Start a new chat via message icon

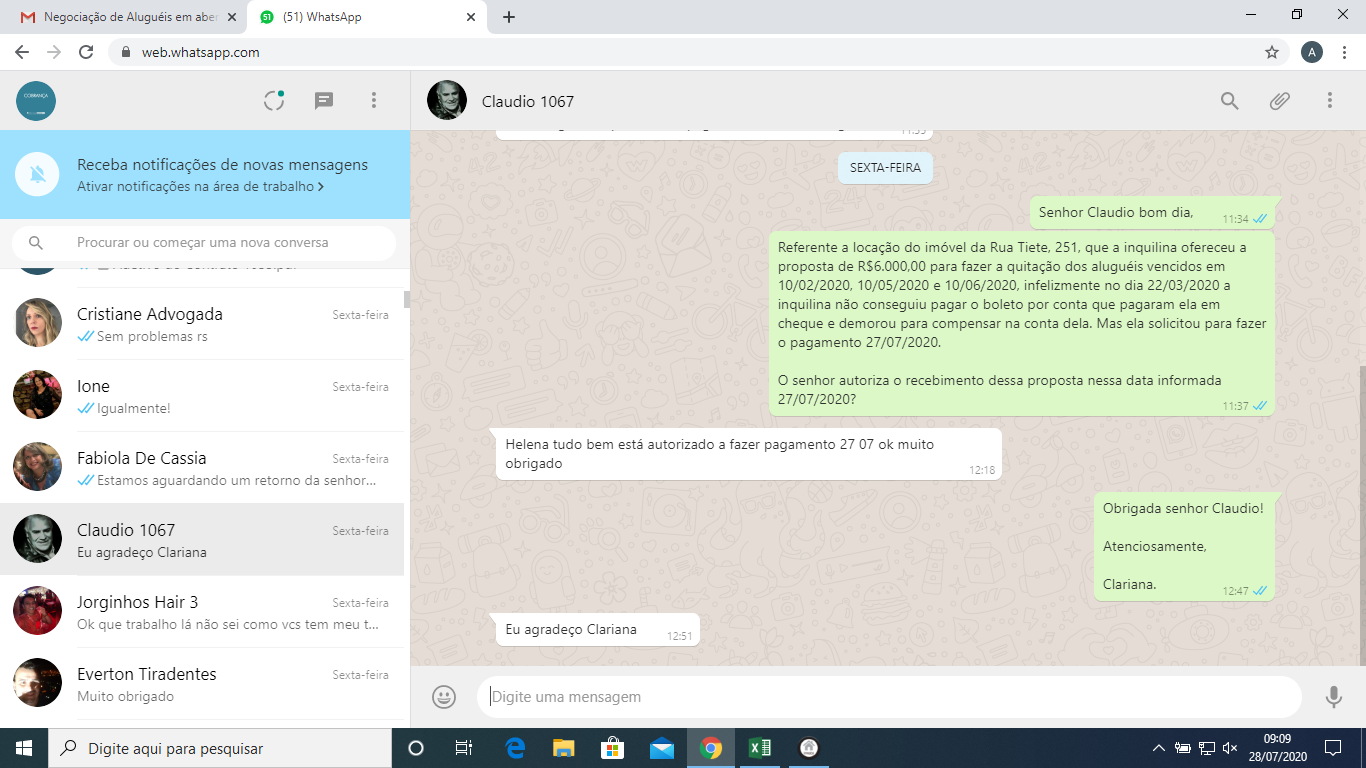click(324, 100)
